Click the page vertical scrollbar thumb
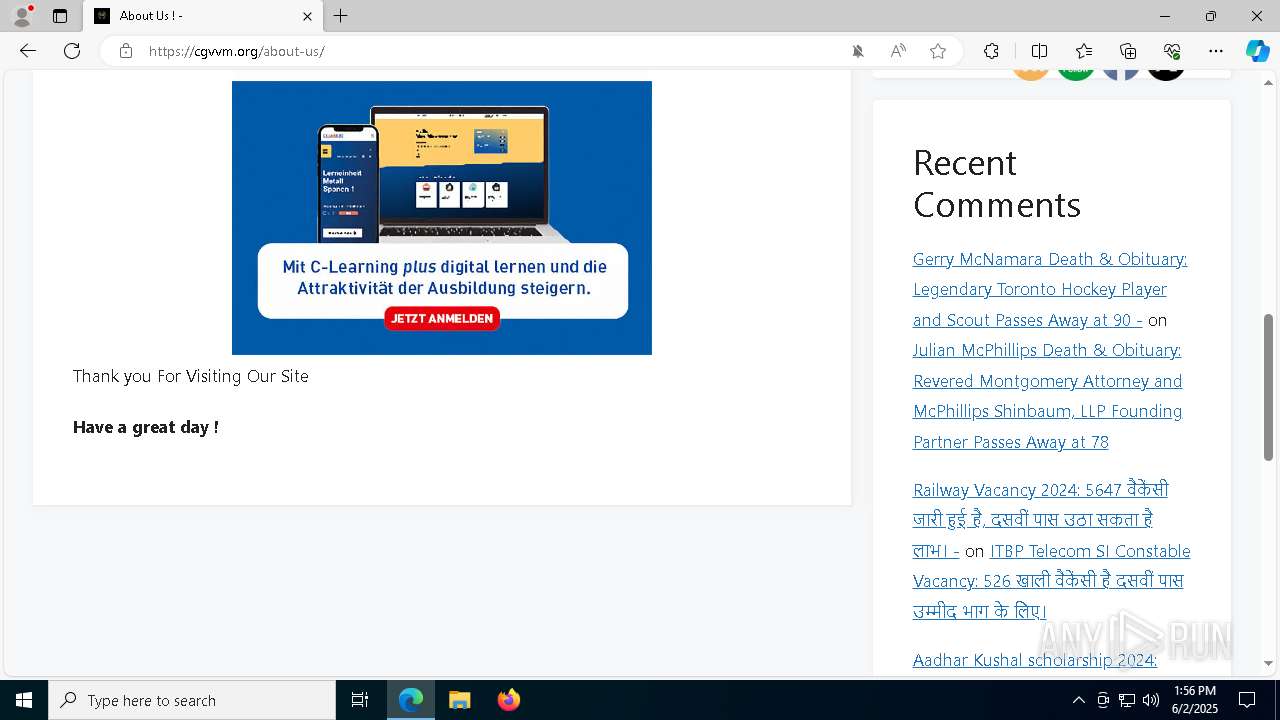 [1269, 387]
